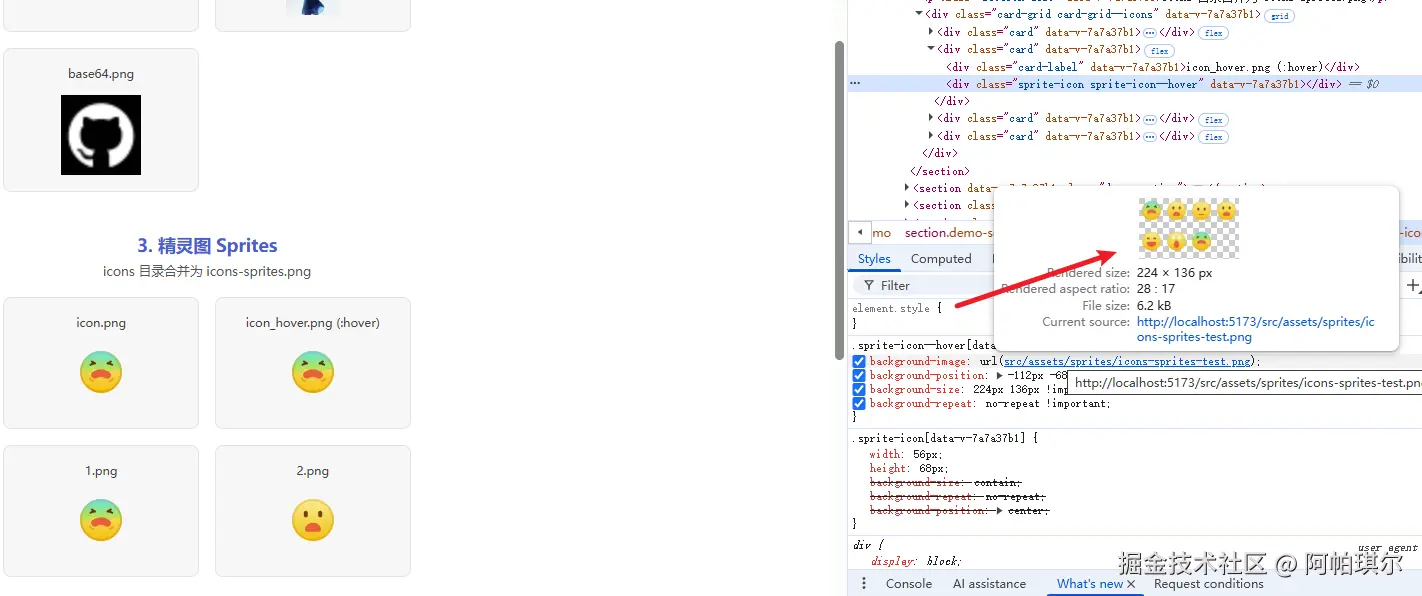
Task: Switch to AI assistance tab
Action: point(989,584)
